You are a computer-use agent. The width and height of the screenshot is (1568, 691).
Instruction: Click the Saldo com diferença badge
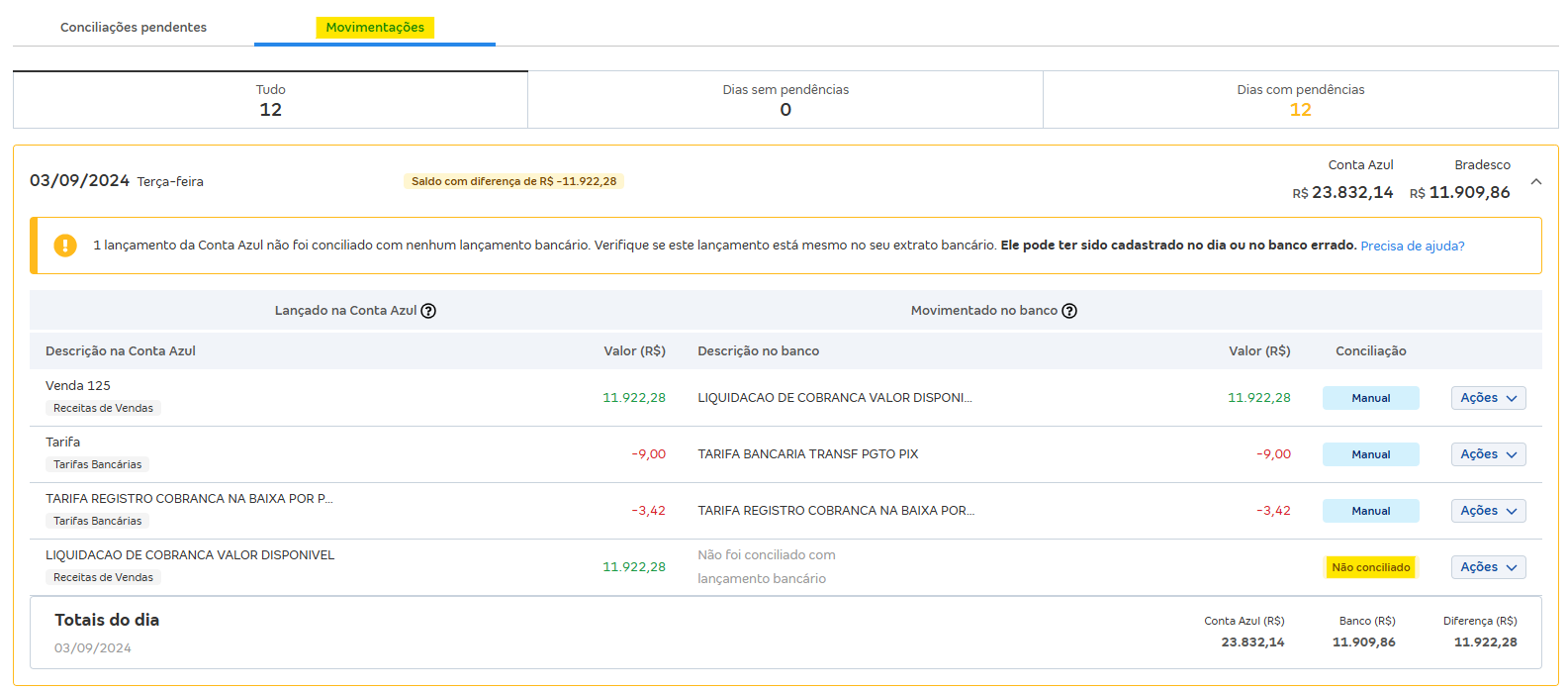pyautogui.click(x=513, y=181)
